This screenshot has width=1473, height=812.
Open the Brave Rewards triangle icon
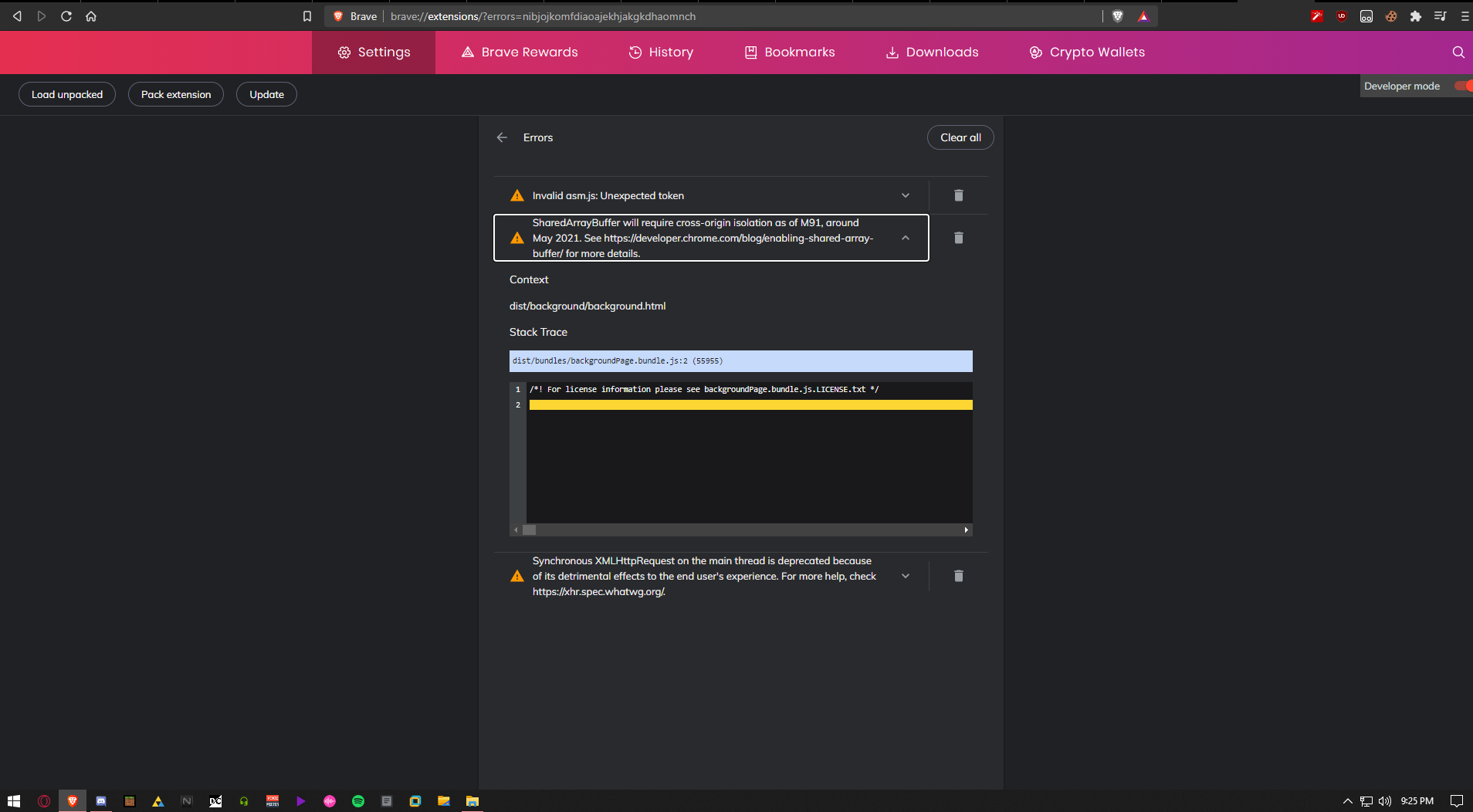coord(1143,15)
